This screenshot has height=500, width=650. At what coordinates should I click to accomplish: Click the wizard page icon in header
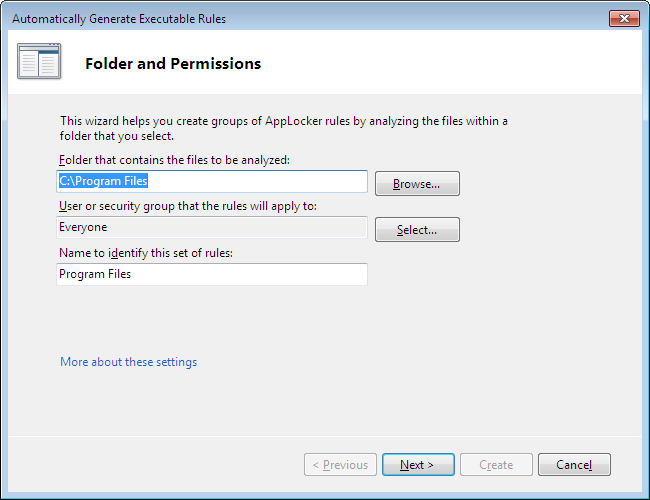[39, 63]
